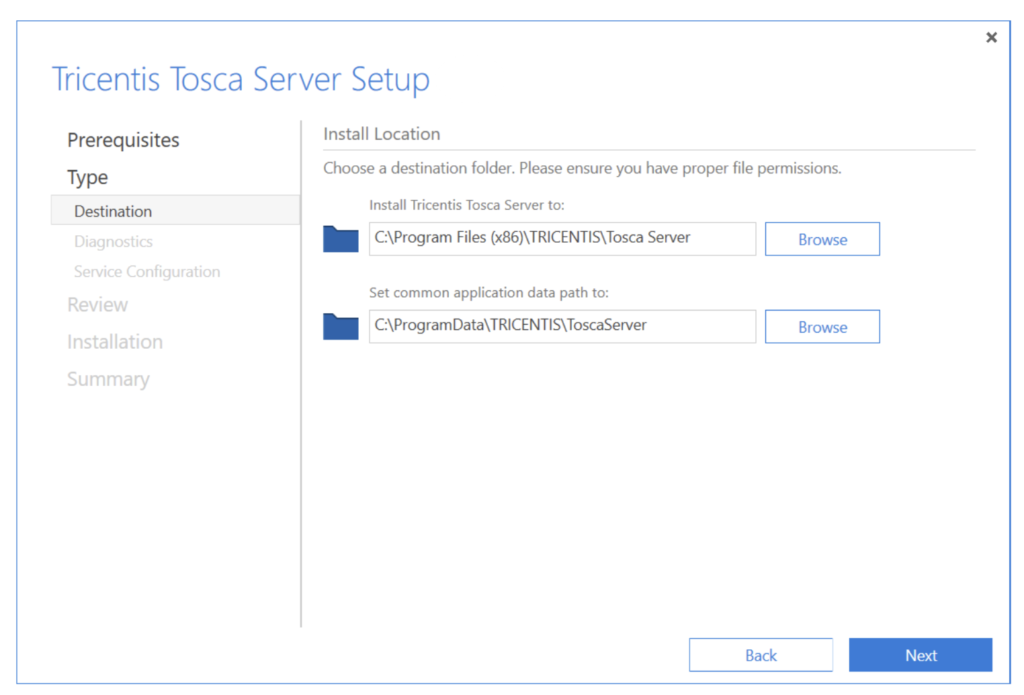Open the Diagnostics step in the sidebar
This screenshot has width=1024, height=695.
click(113, 241)
